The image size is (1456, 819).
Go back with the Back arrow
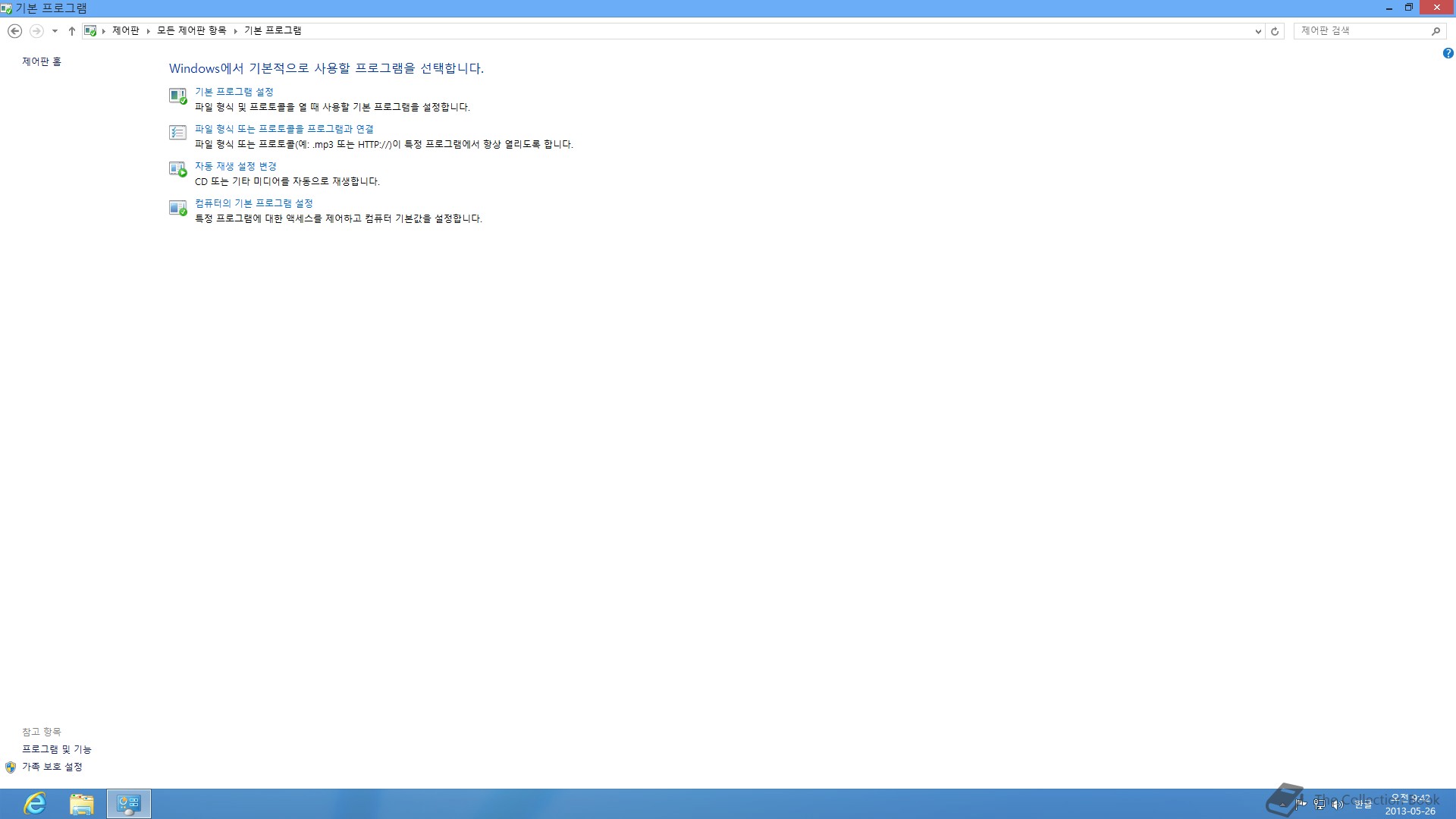pos(14,31)
